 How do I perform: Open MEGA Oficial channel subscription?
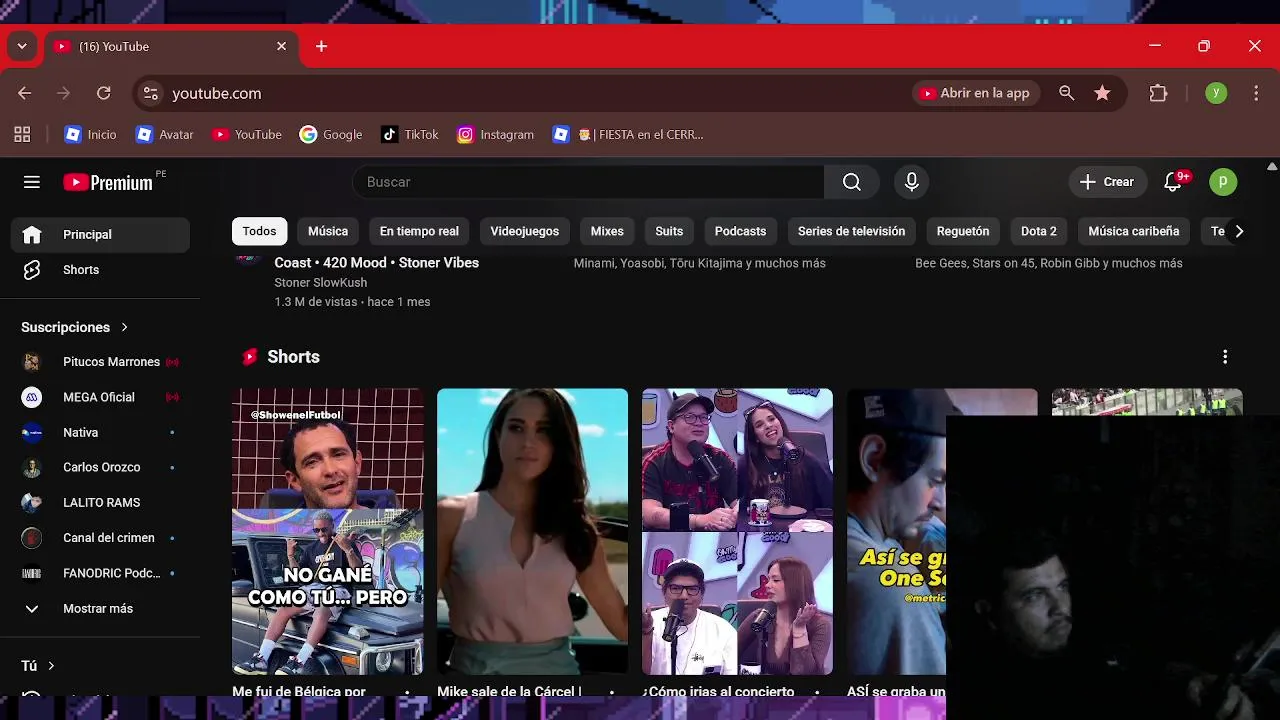pos(100,397)
